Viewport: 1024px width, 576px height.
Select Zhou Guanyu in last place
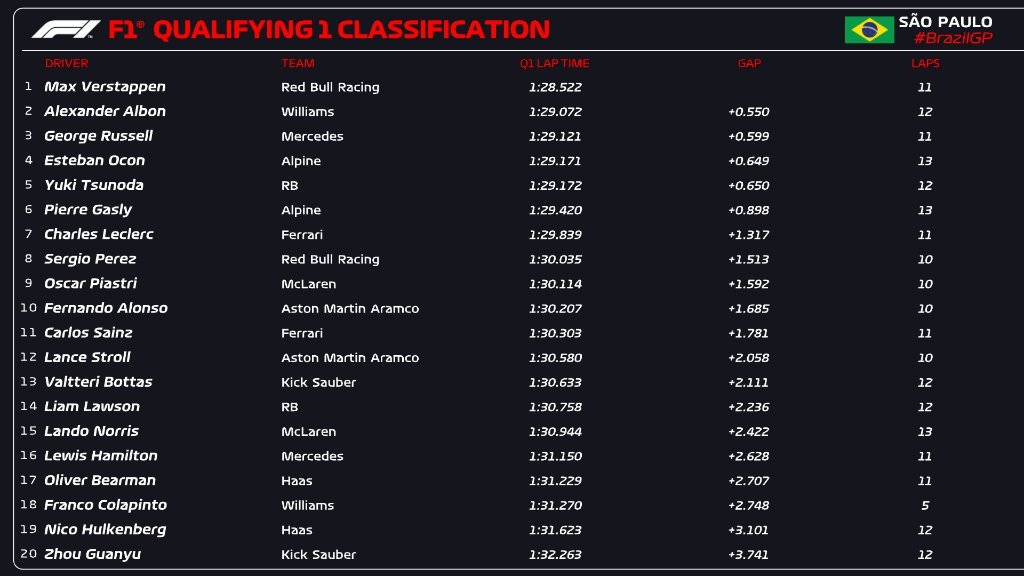[92, 554]
